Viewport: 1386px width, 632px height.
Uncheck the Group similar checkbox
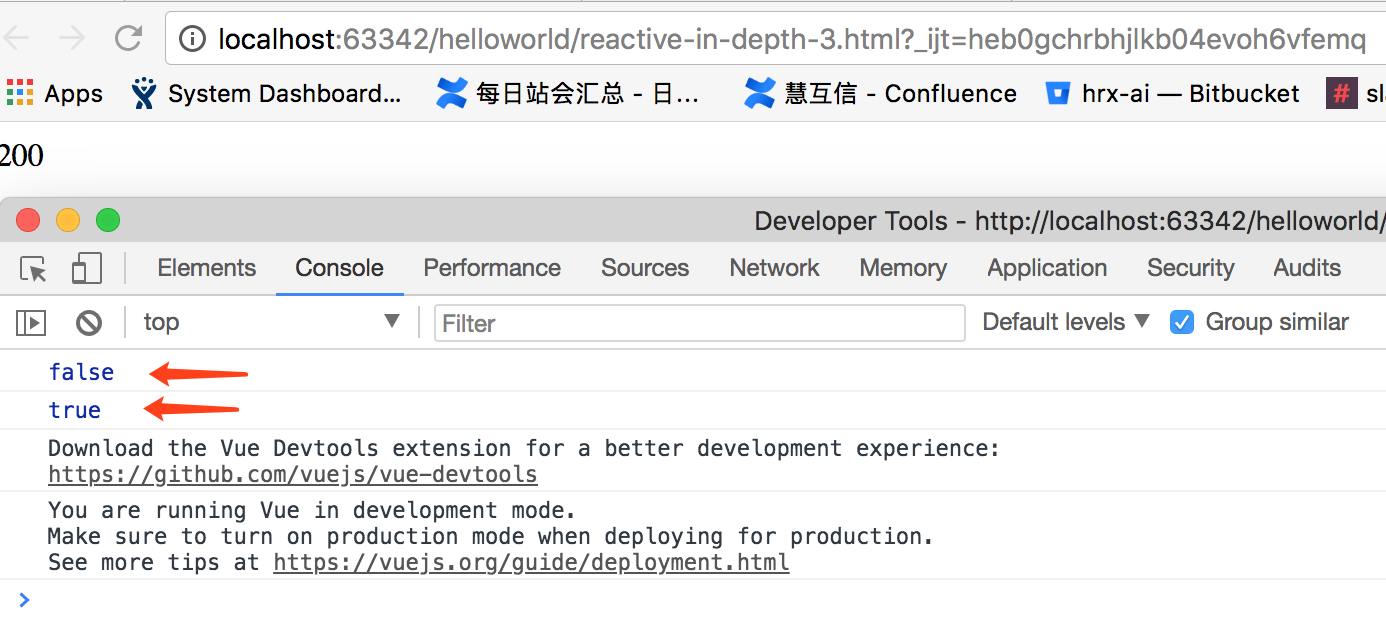pyautogui.click(x=1182, y=322)
